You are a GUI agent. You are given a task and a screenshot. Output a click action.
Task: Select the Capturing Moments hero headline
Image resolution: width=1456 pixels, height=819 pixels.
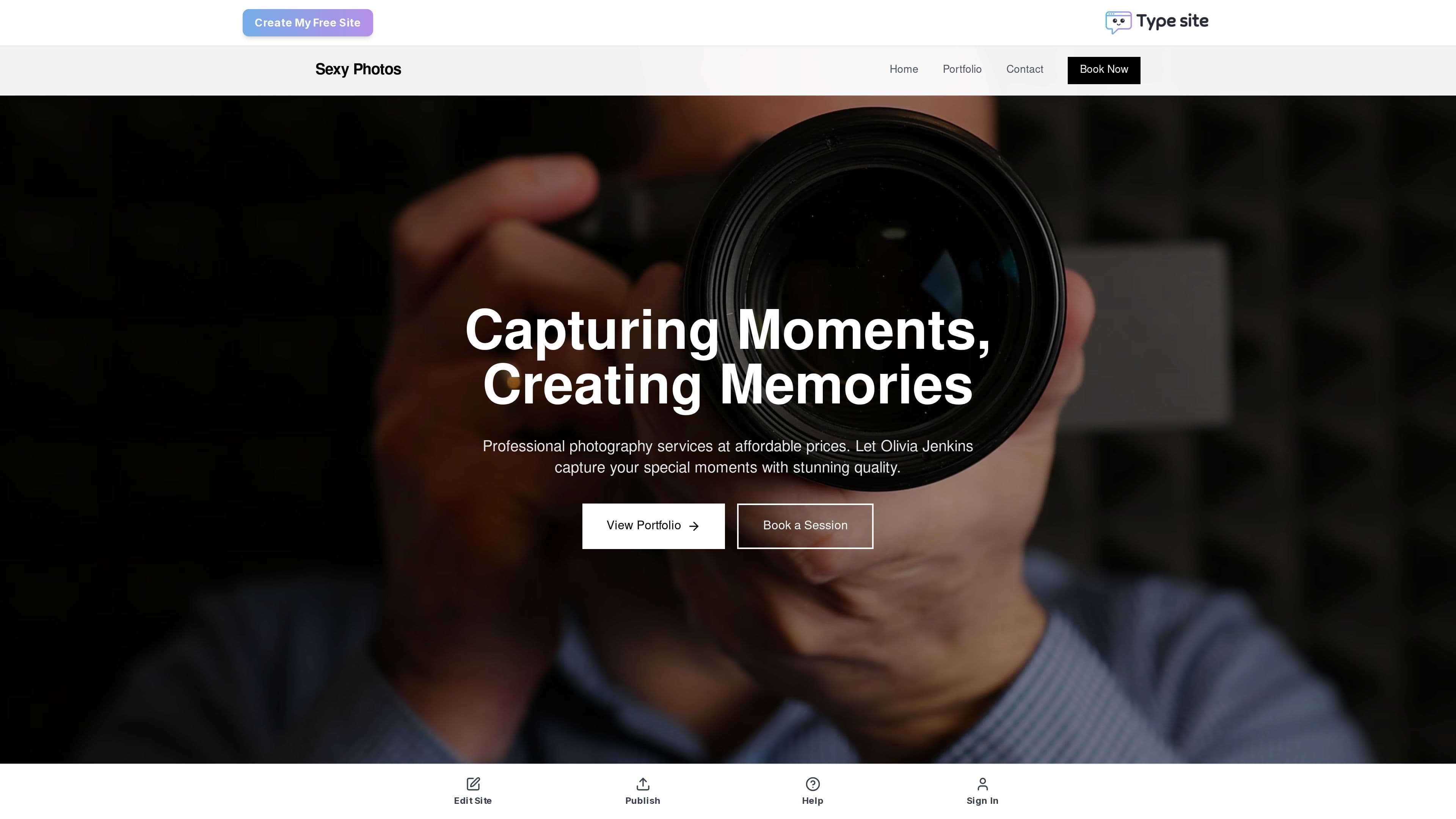pyautogui.click(x=728, y=357)
